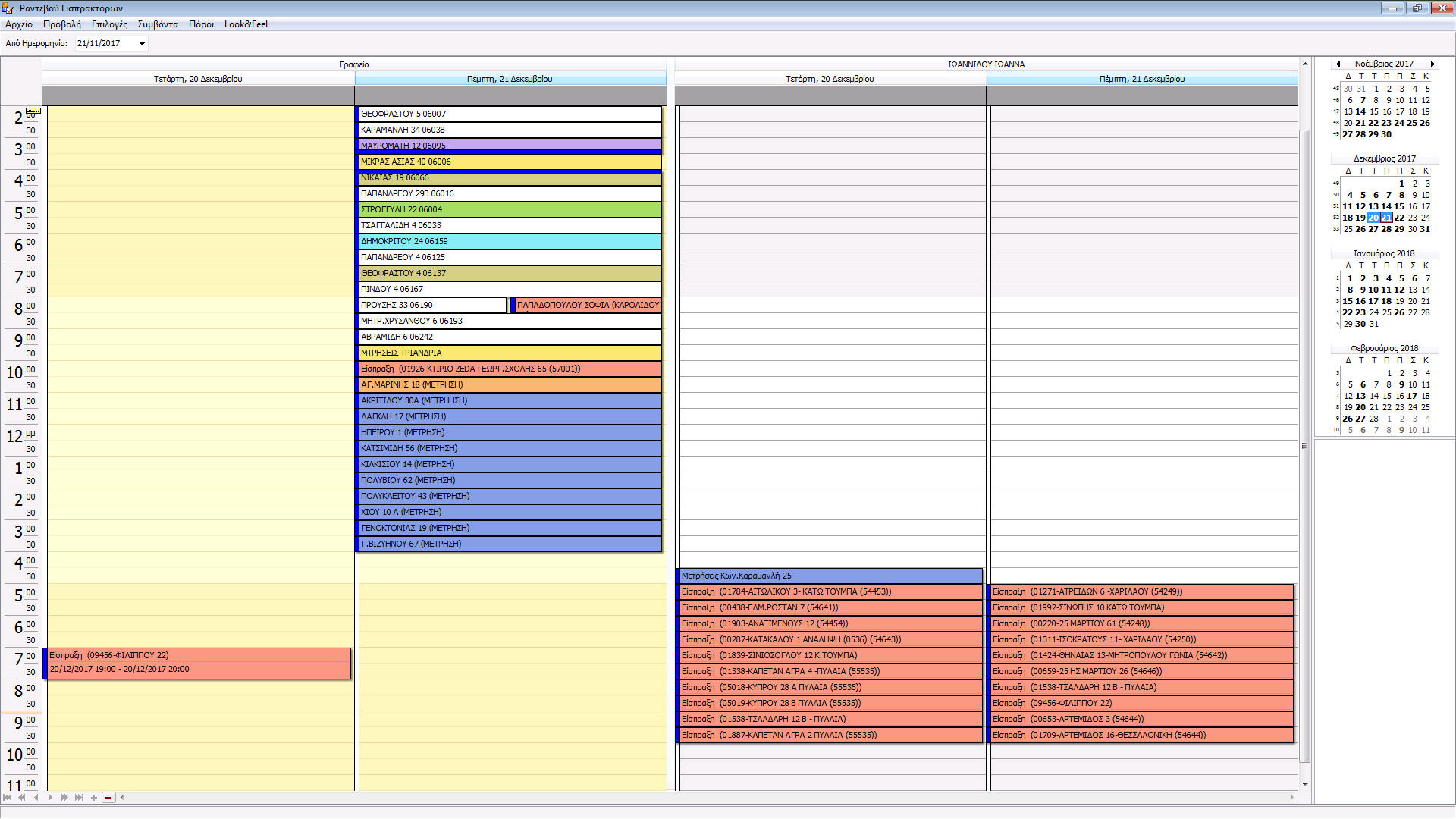The width and height of the screenshot is (1456, 819).
Task: Open the Πόροι menu
Action: tap(201, 24)
